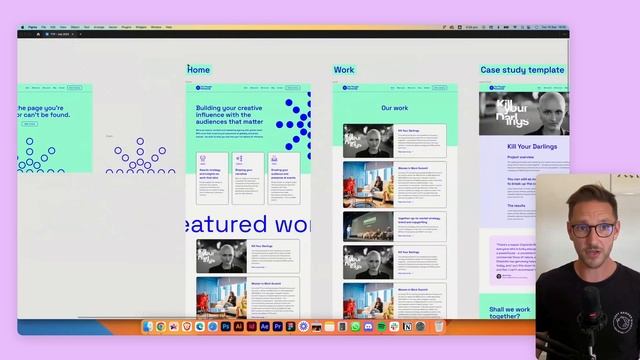Select the conference stage image on Work page
Screen dimensions: 640x360
click(x=368, y=226)
